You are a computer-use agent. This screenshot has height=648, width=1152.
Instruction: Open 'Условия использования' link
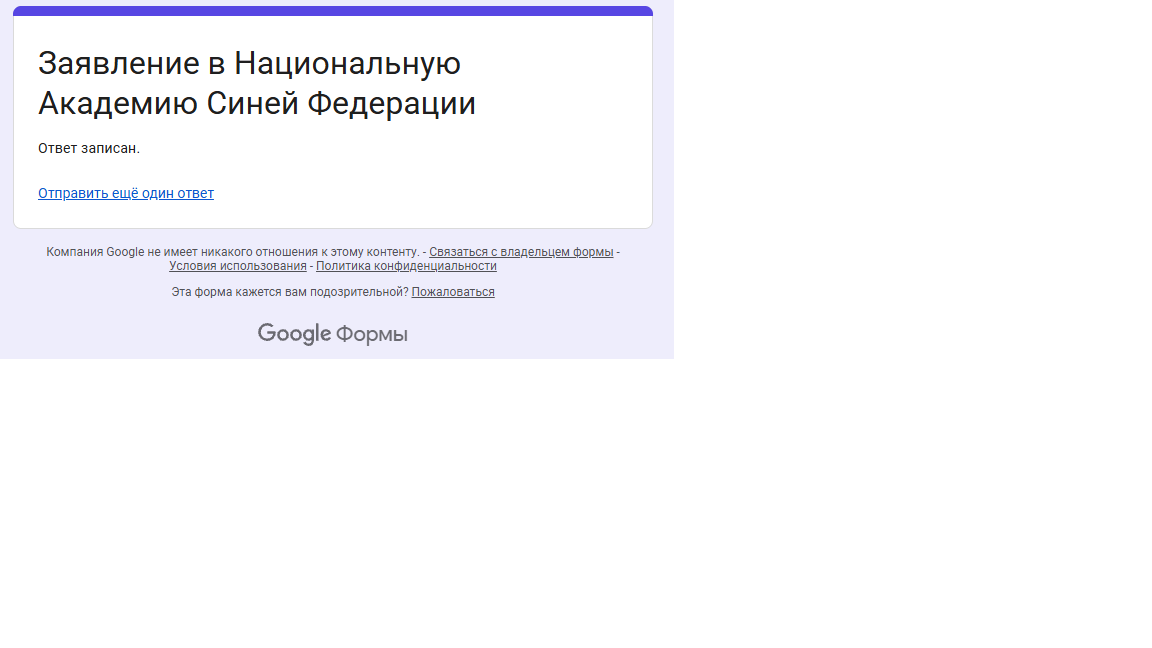237,266
